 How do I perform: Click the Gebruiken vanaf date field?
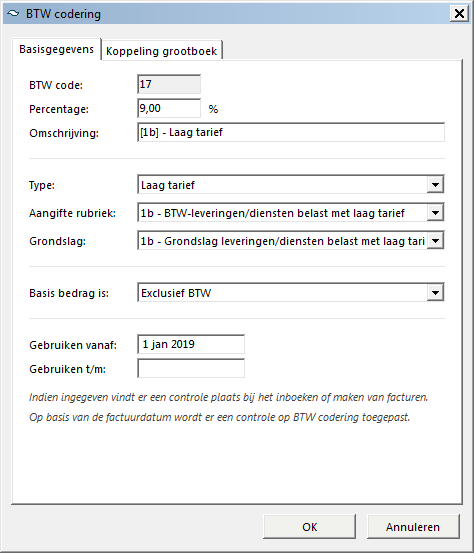(x=191, y=344)
